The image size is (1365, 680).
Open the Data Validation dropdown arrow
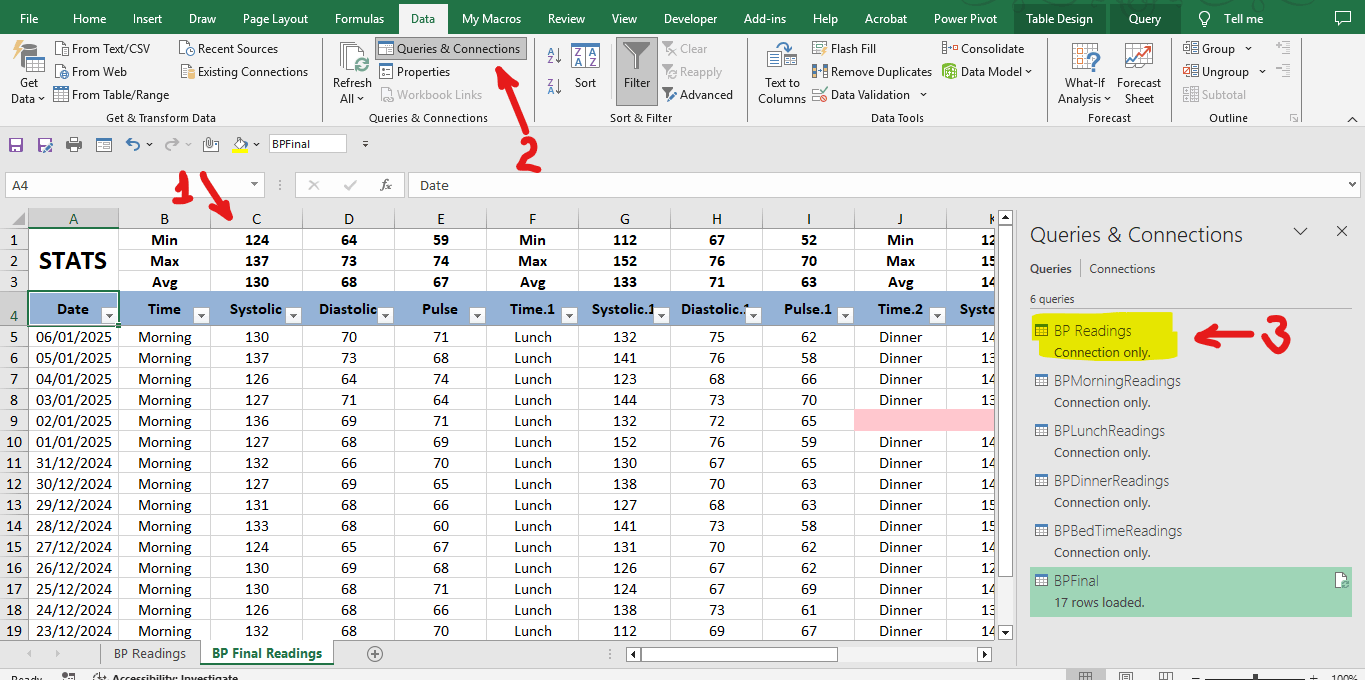point(923,94)
